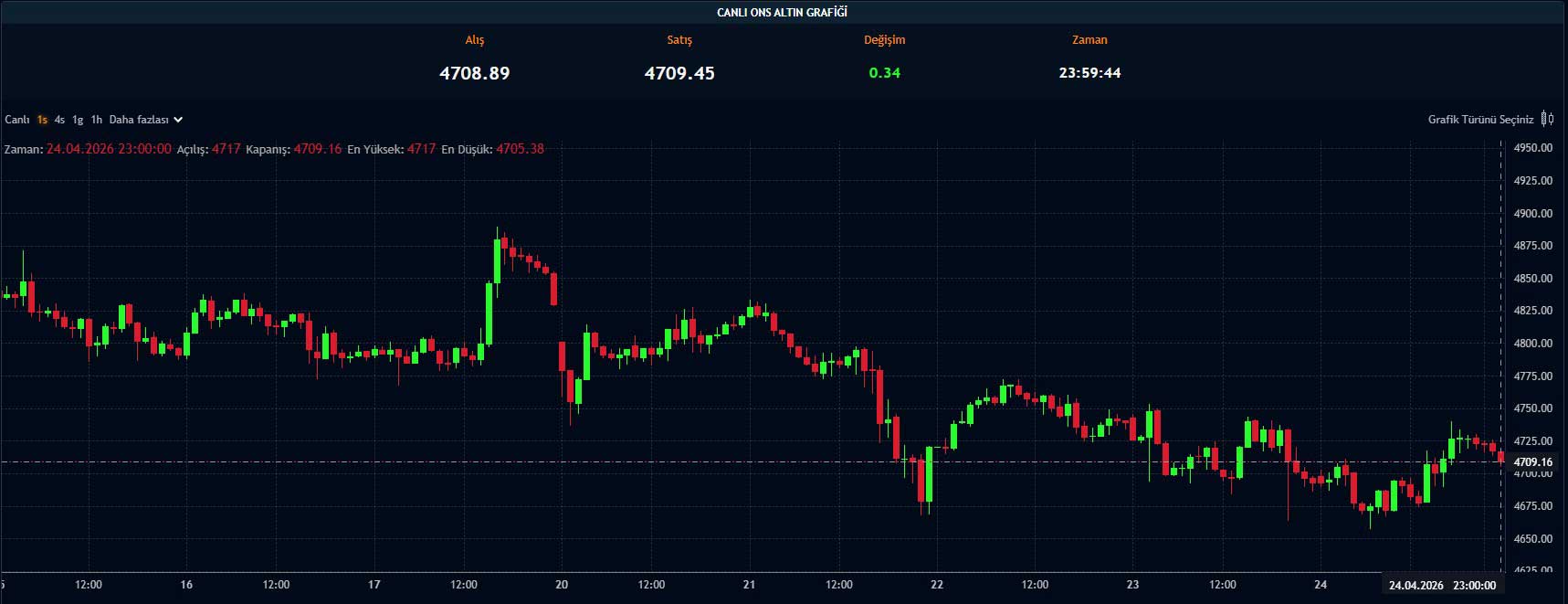1568x604 pixels.
Task: Select the 1g timeframe option
Action: tap(78, 120)
